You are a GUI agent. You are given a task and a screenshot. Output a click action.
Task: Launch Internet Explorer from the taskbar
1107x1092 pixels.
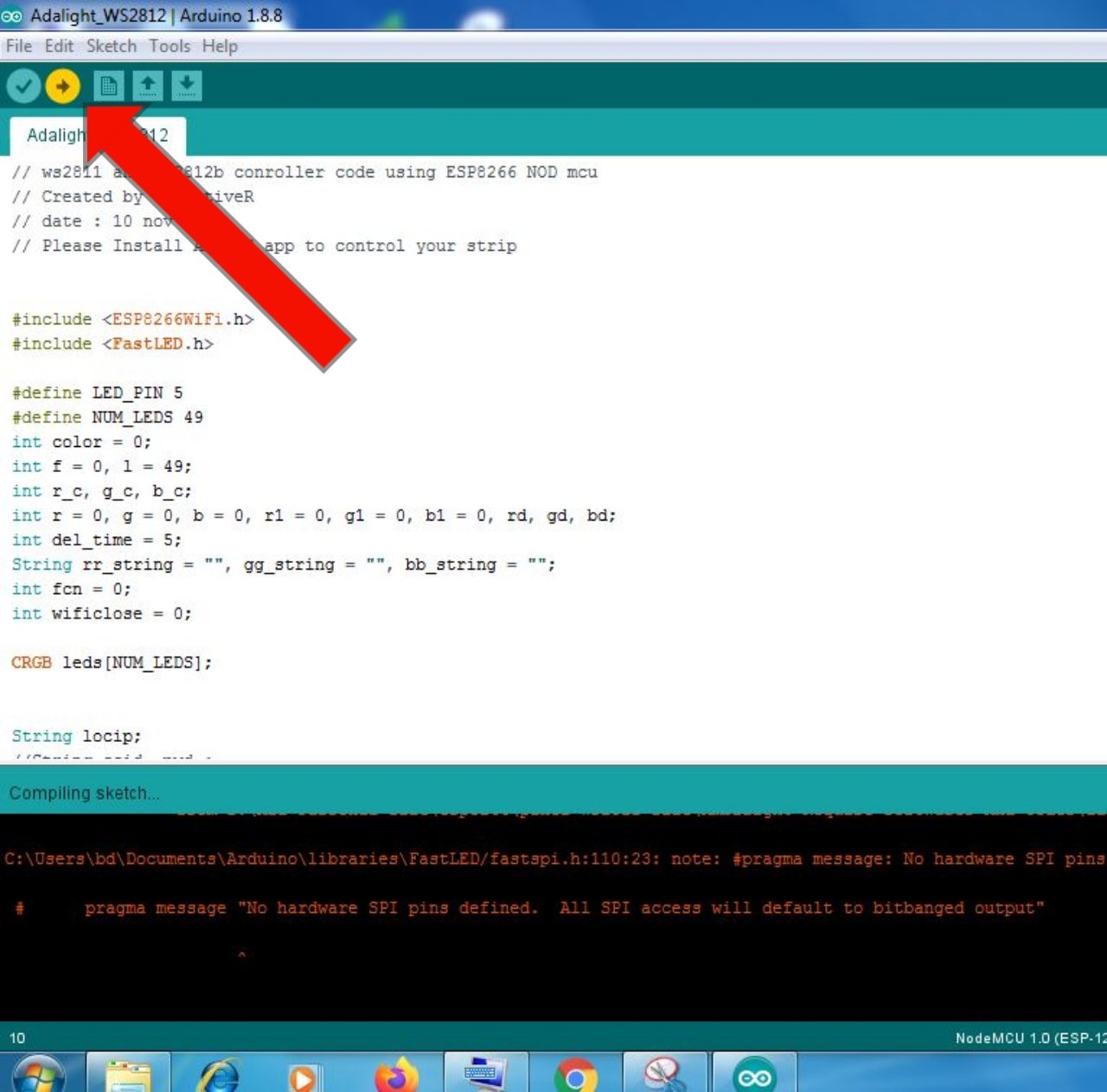click(x=218, y=1074)
